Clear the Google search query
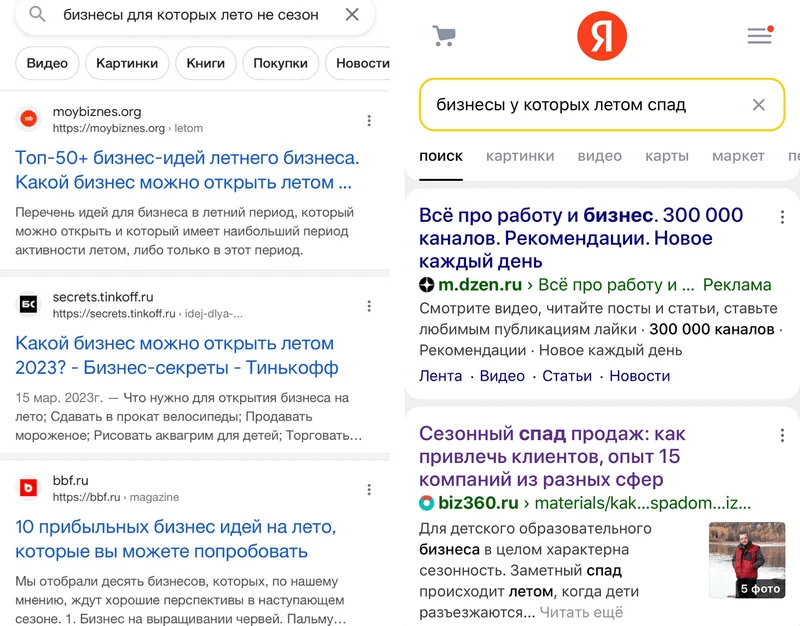 coord(352,15)
